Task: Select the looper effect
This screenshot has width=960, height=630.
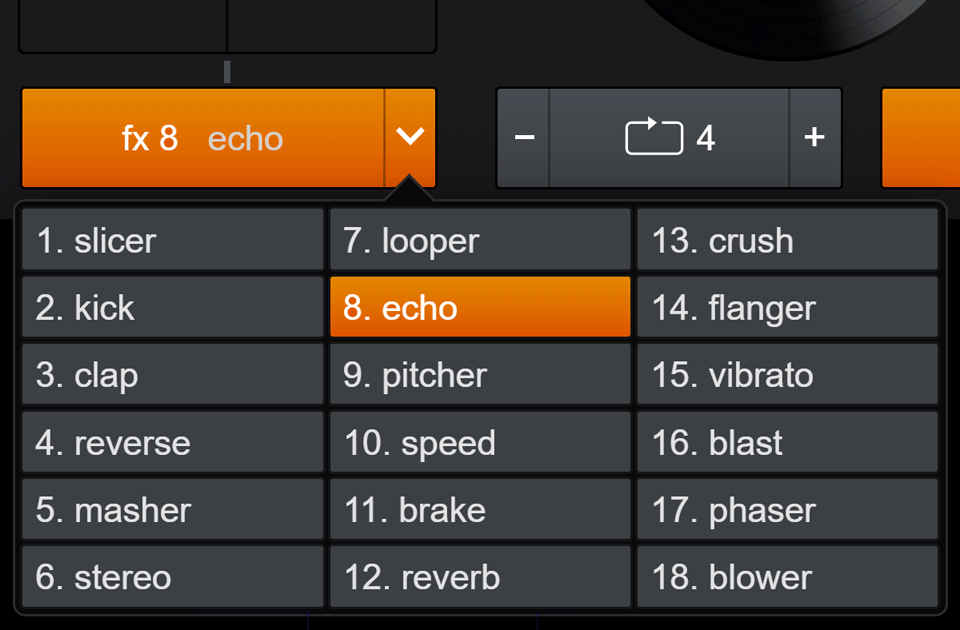Action: (479, 240)
